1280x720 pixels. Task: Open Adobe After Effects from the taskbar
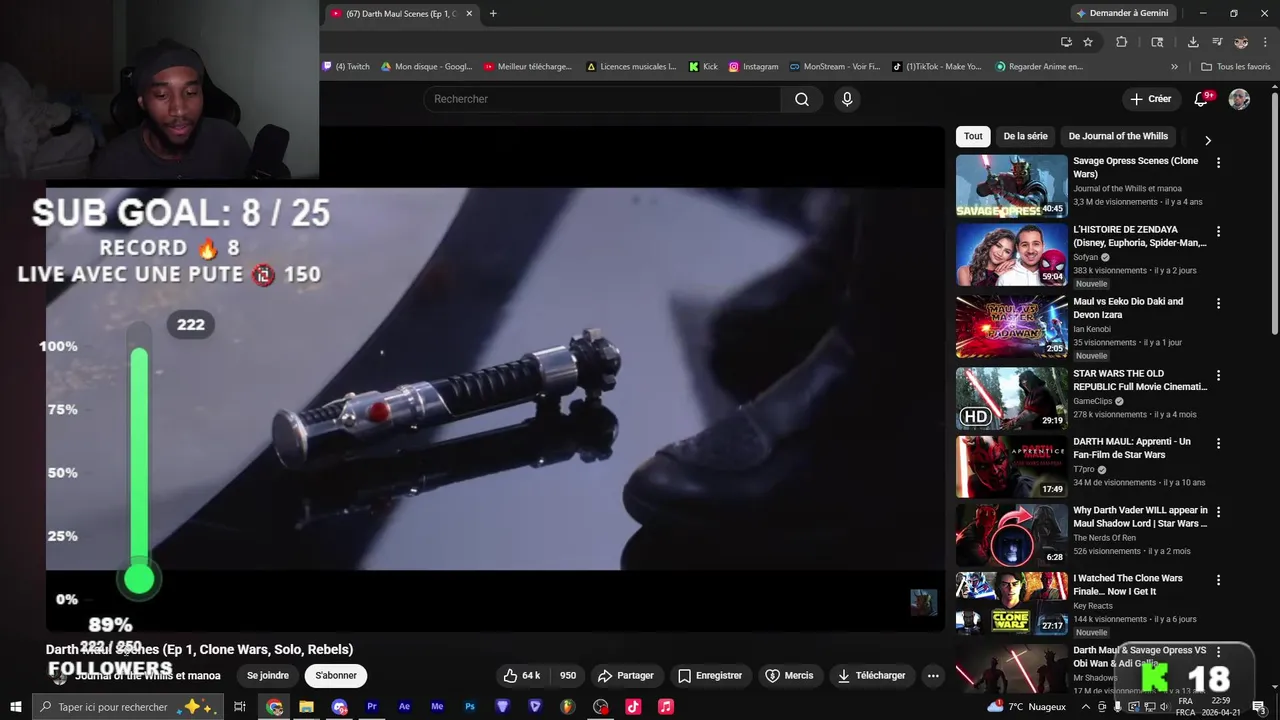[404, 707]
